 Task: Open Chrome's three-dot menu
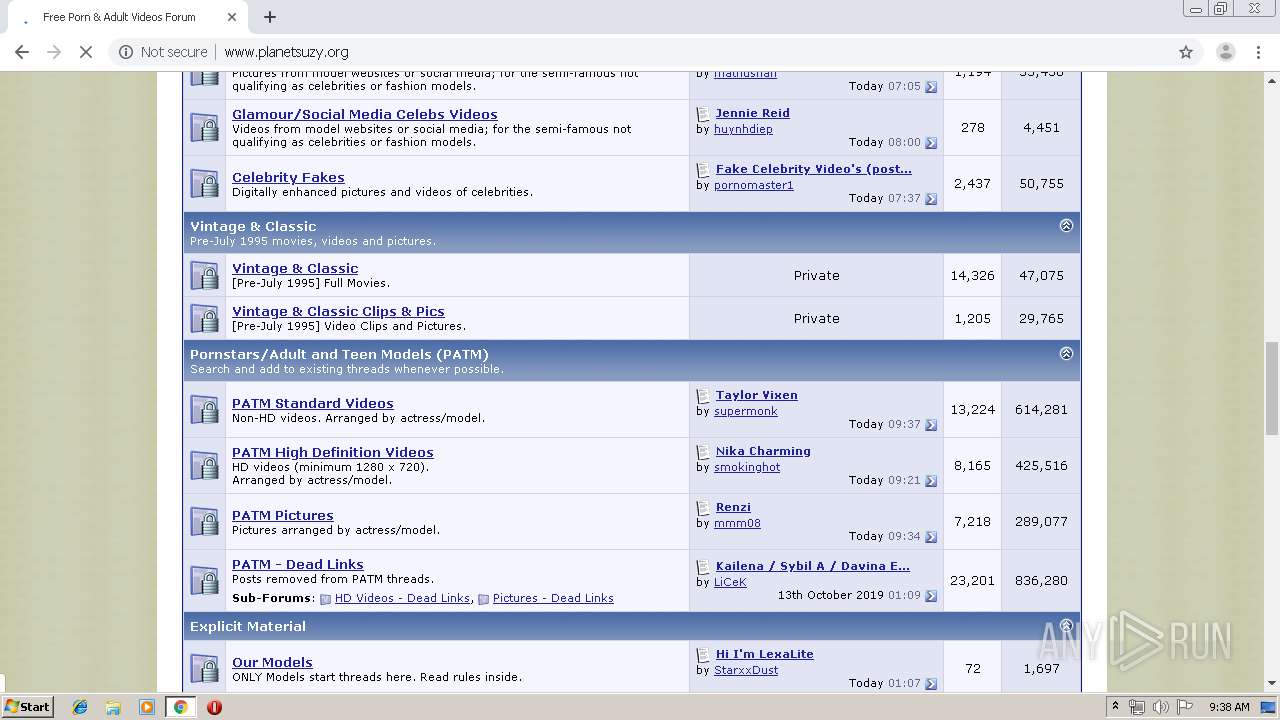[x=1259, y=52]
